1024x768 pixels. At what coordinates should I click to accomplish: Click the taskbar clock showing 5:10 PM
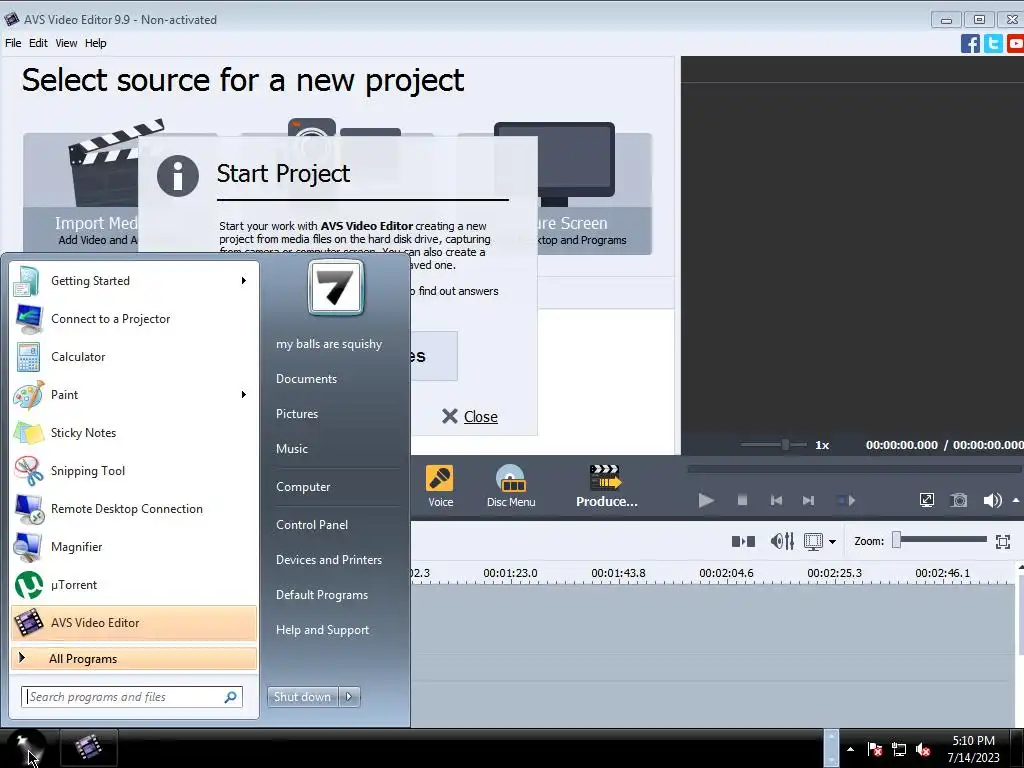click(x=974, y=749)
